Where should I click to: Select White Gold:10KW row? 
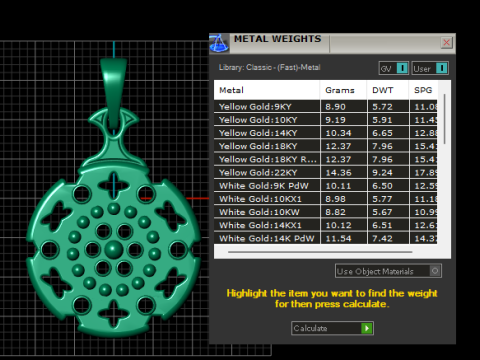click(326, 212)
